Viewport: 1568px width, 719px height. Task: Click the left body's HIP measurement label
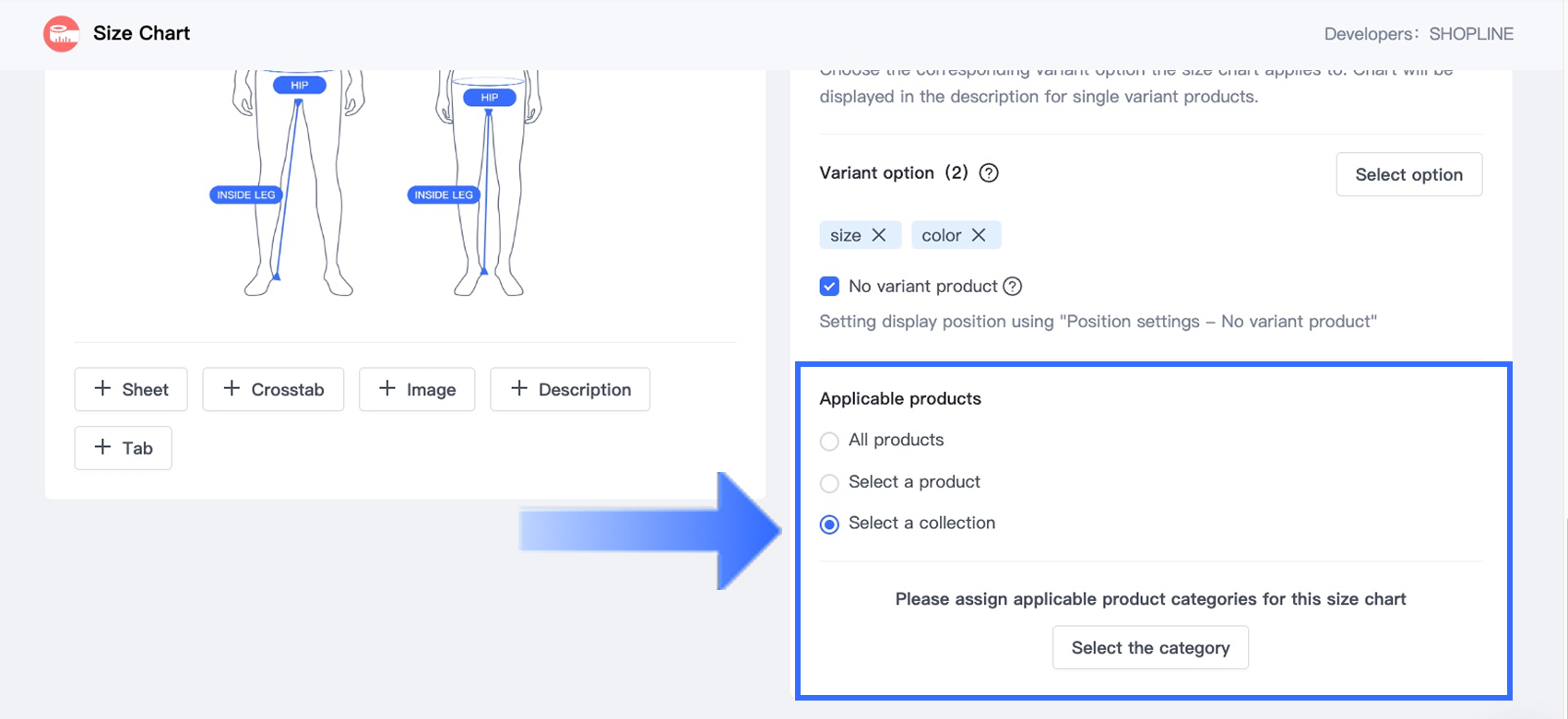click(x=300, y=85)
